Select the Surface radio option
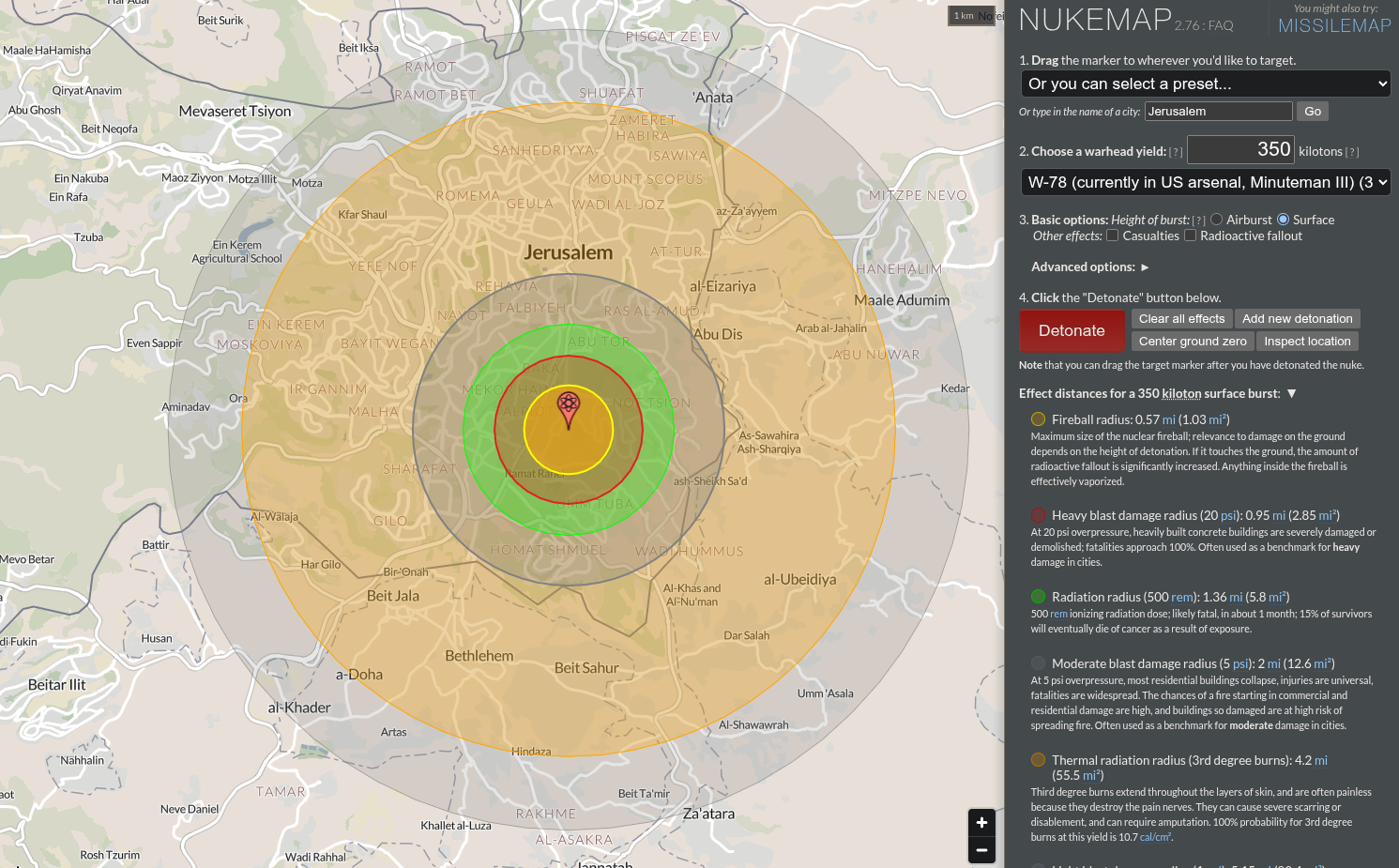1399x868 pixels. (1284, 220)
